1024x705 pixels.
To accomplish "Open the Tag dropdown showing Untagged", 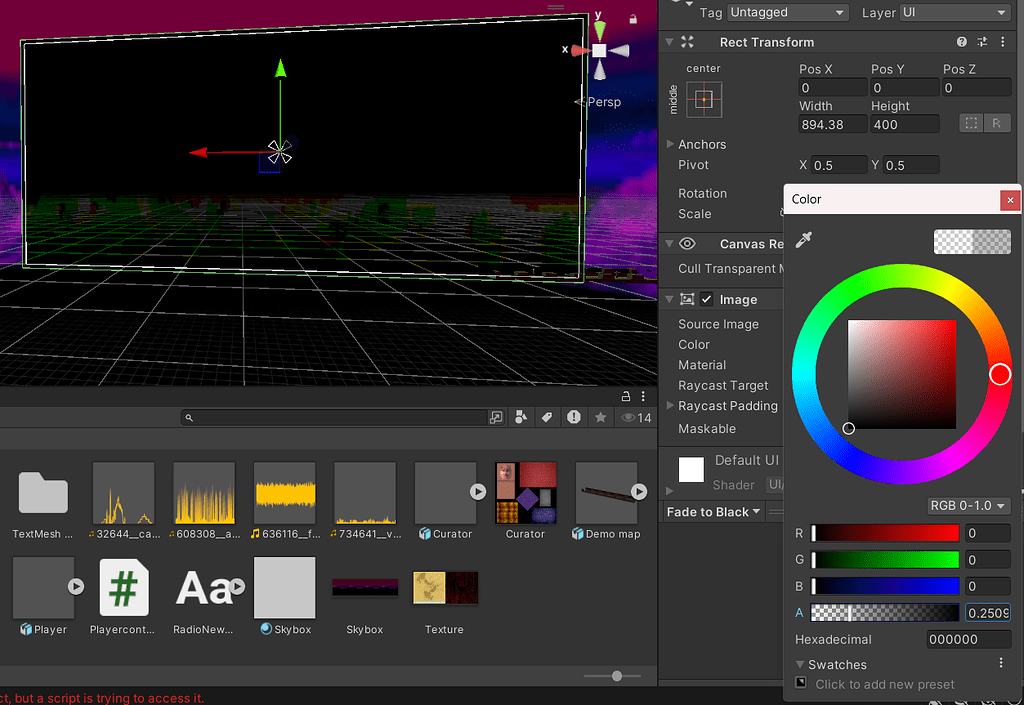I will pos(787,12).
